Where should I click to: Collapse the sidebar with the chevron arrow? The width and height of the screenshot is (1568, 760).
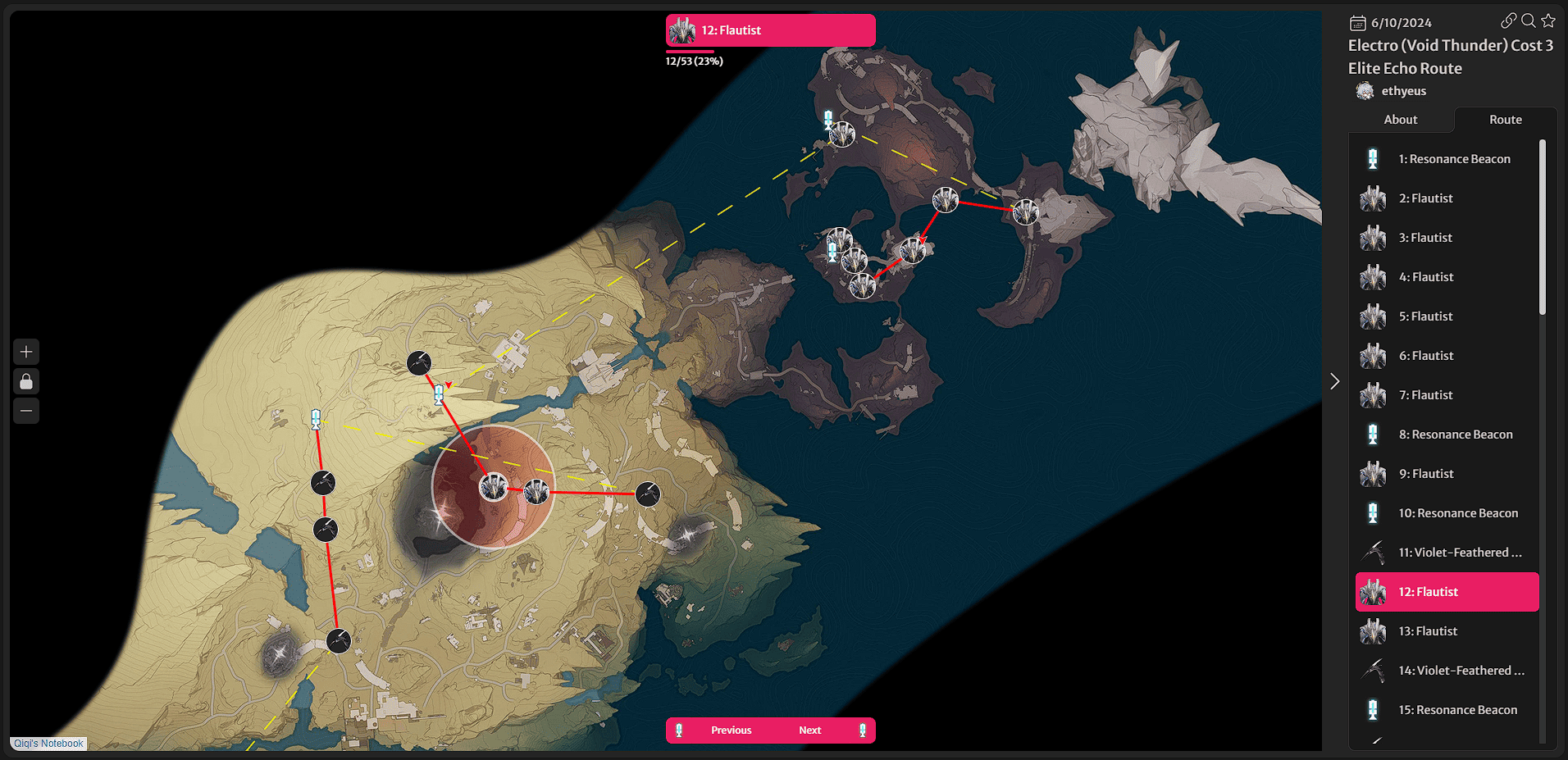pyautogui.click(x=1334, y=381)
